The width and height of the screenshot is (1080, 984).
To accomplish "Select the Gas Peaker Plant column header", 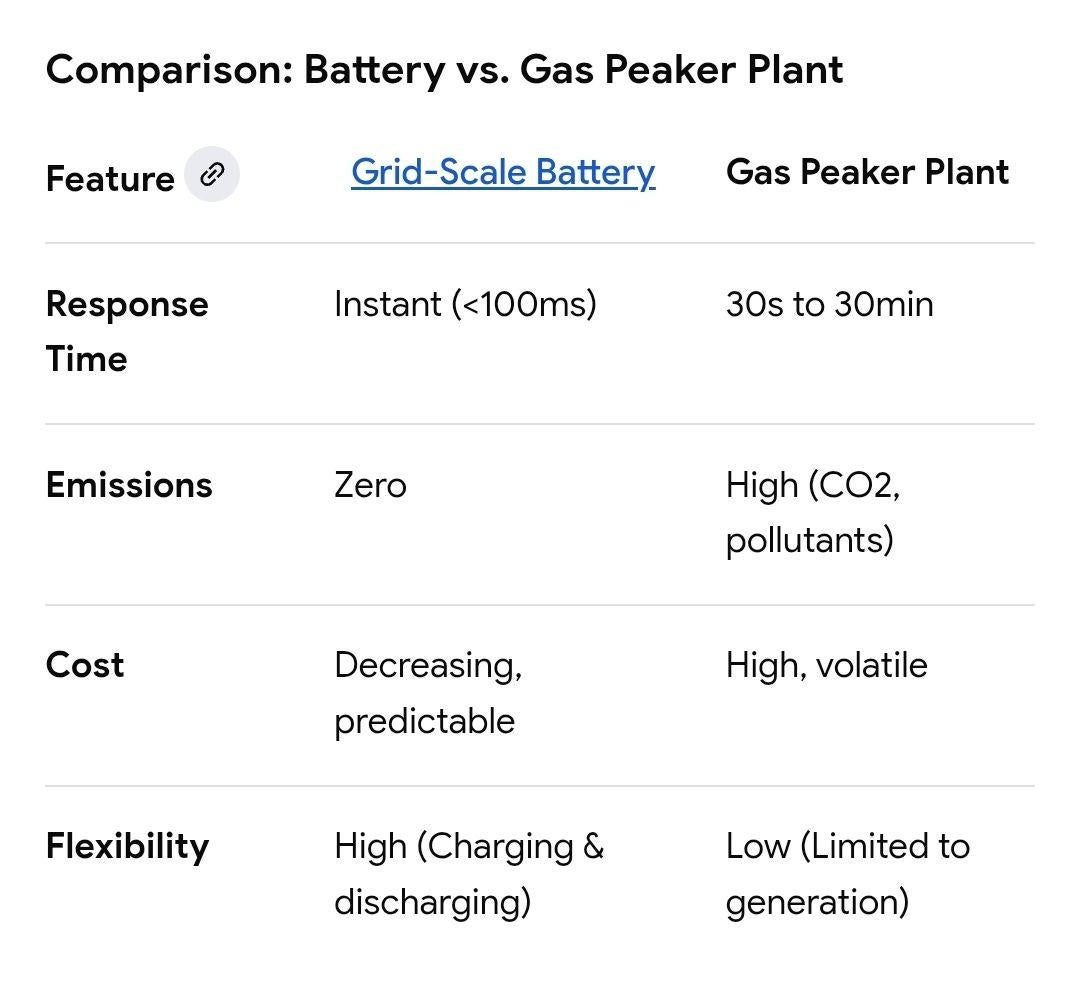I will tap(867, 172).
